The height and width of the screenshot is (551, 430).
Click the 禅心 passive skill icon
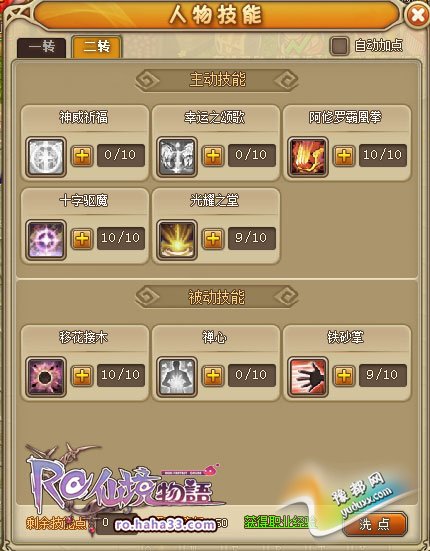click(177, 377)
